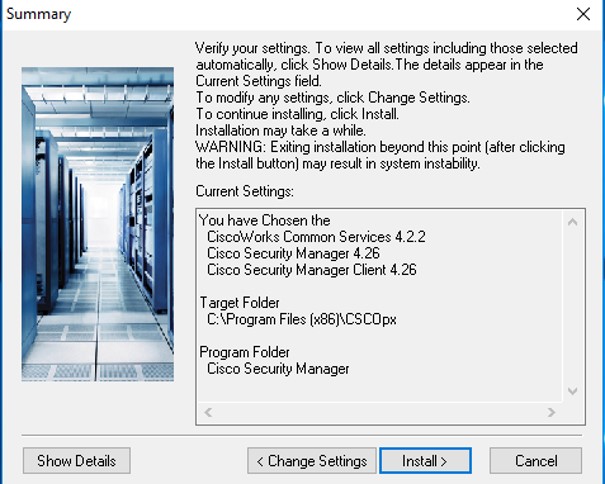This screenshot has height=484, width=605.
Task: Cancel the installation
Action: point(536,460)
